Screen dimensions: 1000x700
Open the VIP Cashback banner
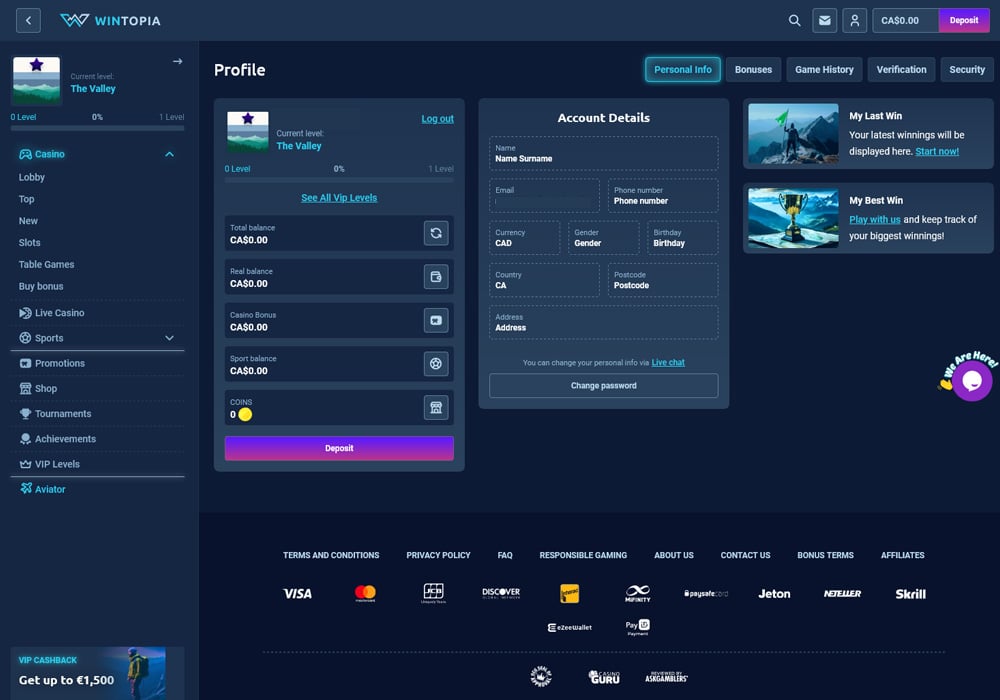98,673
